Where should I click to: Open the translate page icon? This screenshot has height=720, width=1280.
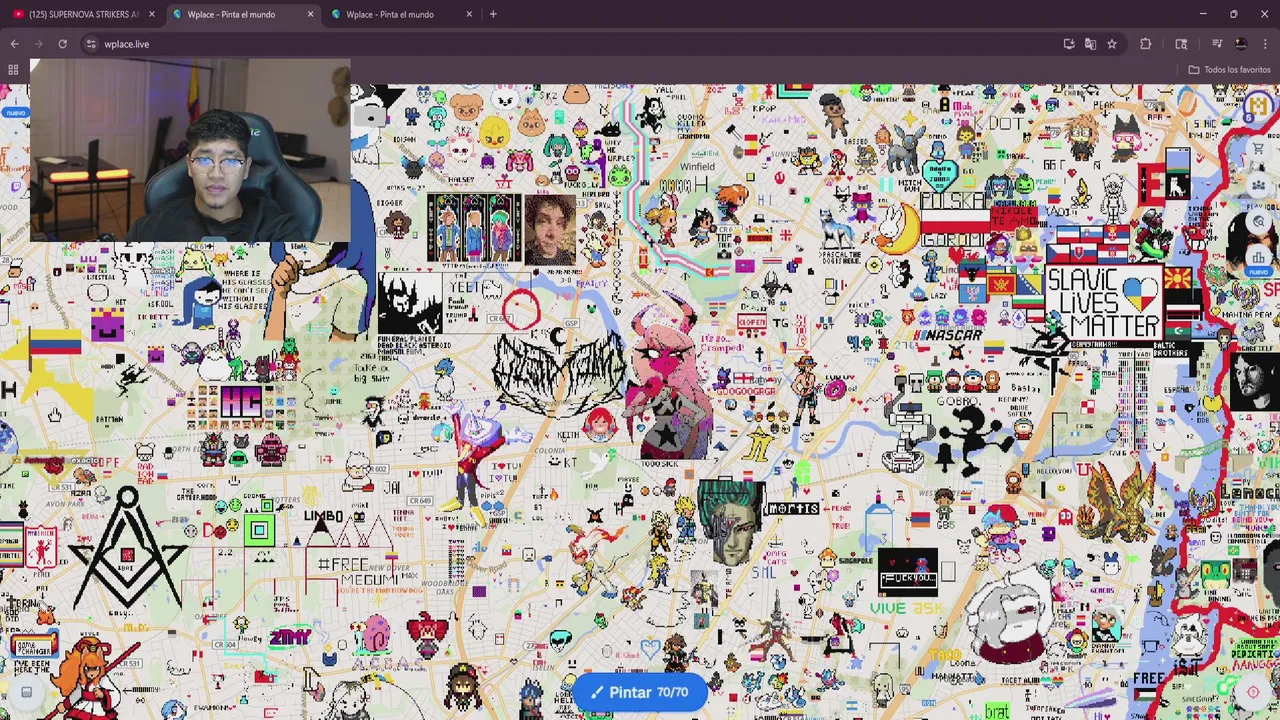[x=1090, y=44]
